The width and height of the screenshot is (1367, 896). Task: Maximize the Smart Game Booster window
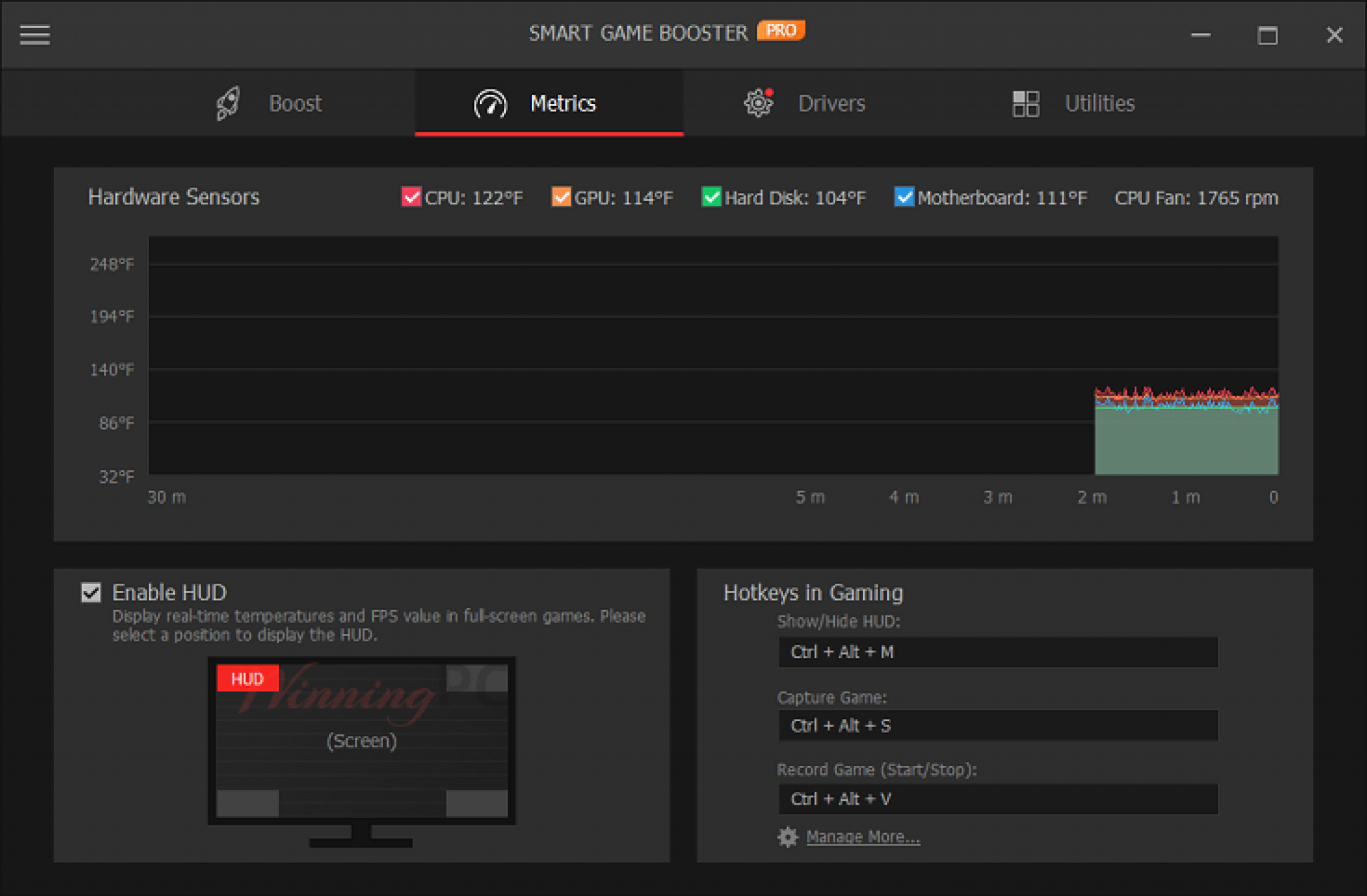pos(1267,35)
